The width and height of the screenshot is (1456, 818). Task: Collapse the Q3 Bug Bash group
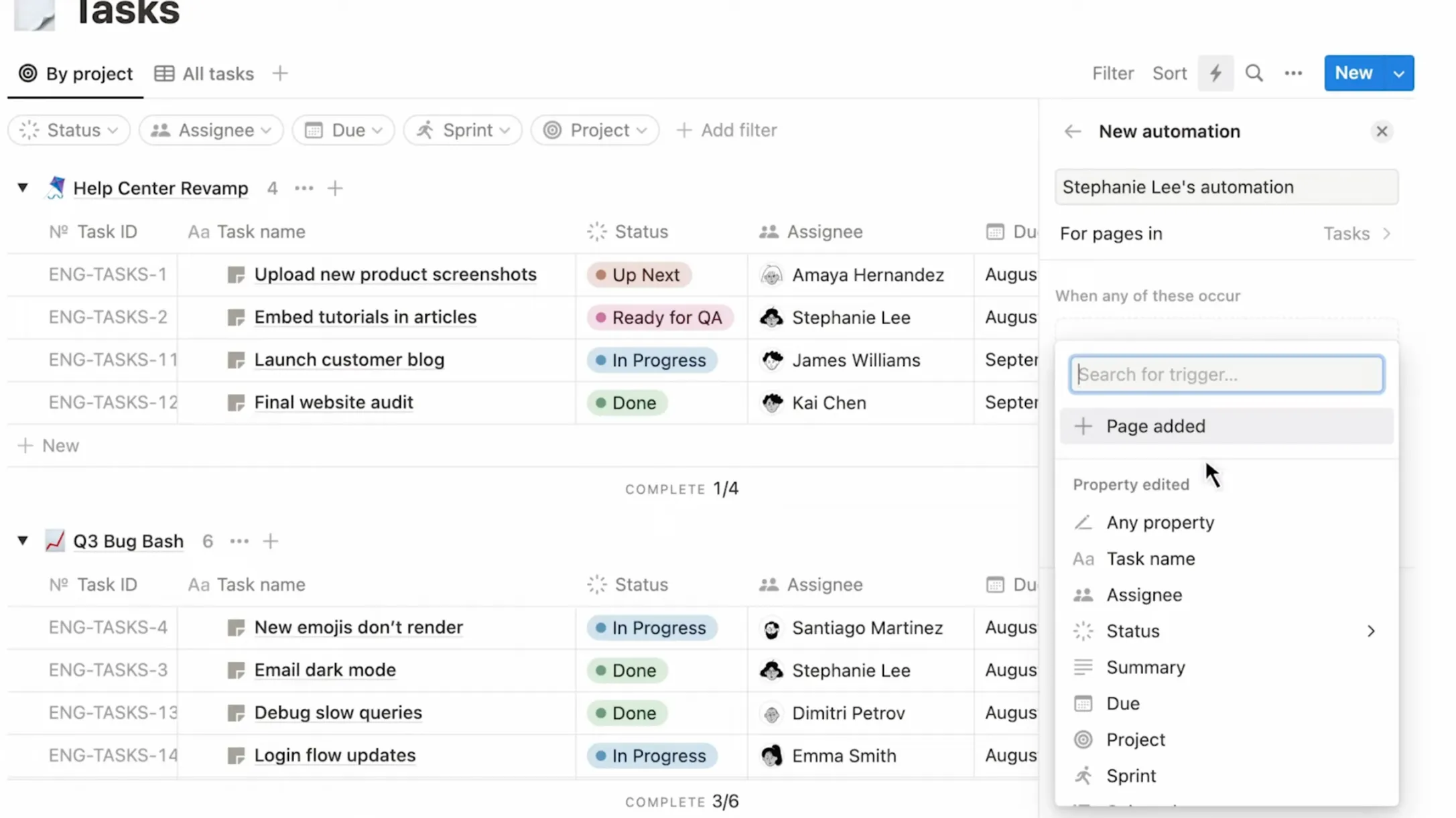pyautogui.click(x=23, y=541)
